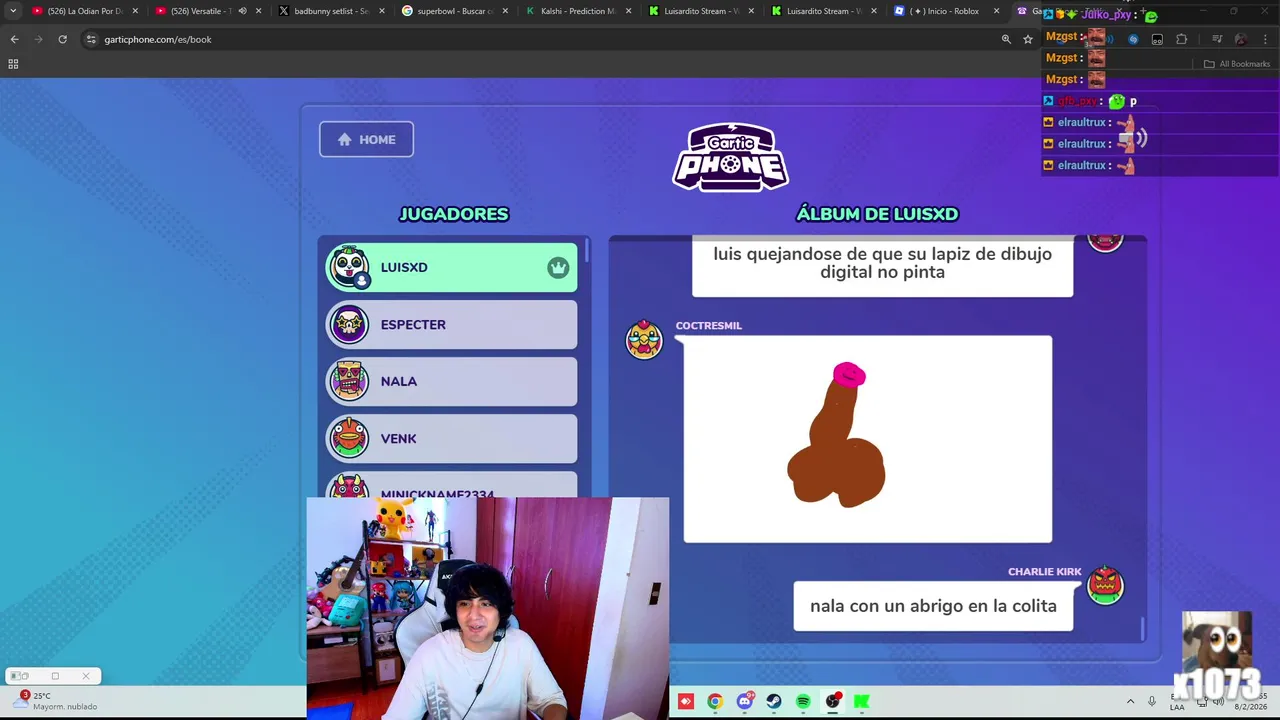Screen dimensions: 1280x720
Task: Click CHARLIE KIRK's devil avatar
Action: pyautogui.click(x=1105, y=585)
